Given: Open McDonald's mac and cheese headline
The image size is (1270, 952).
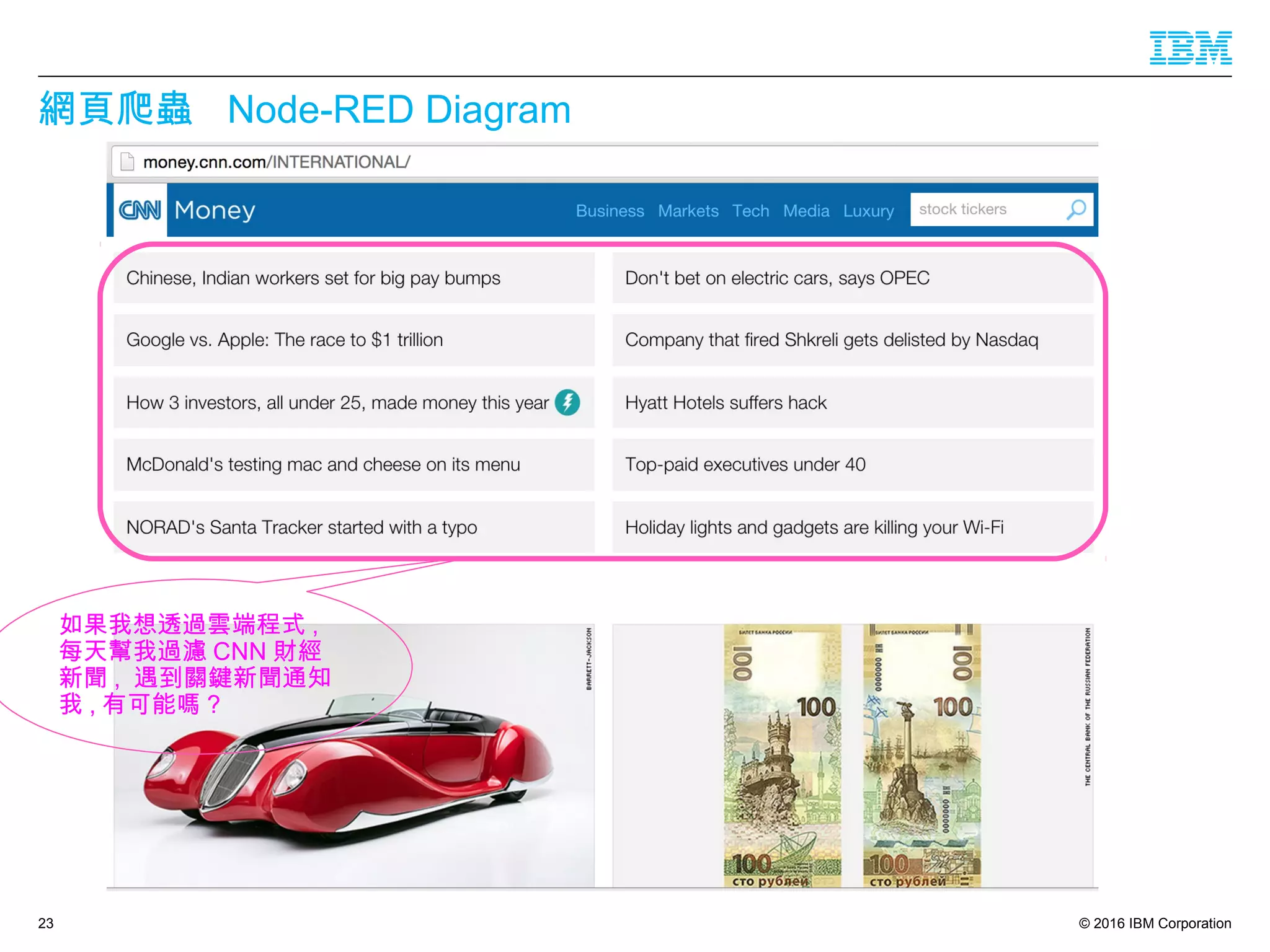Looking at the screenshot, I should [354, 464].
